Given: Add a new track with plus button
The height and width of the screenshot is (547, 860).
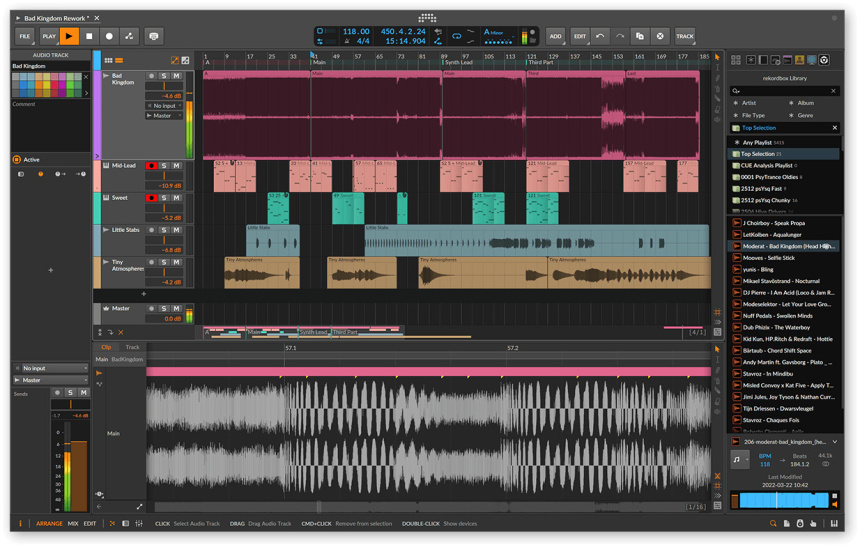Looking at the screenshot, I should click(144, 294).
